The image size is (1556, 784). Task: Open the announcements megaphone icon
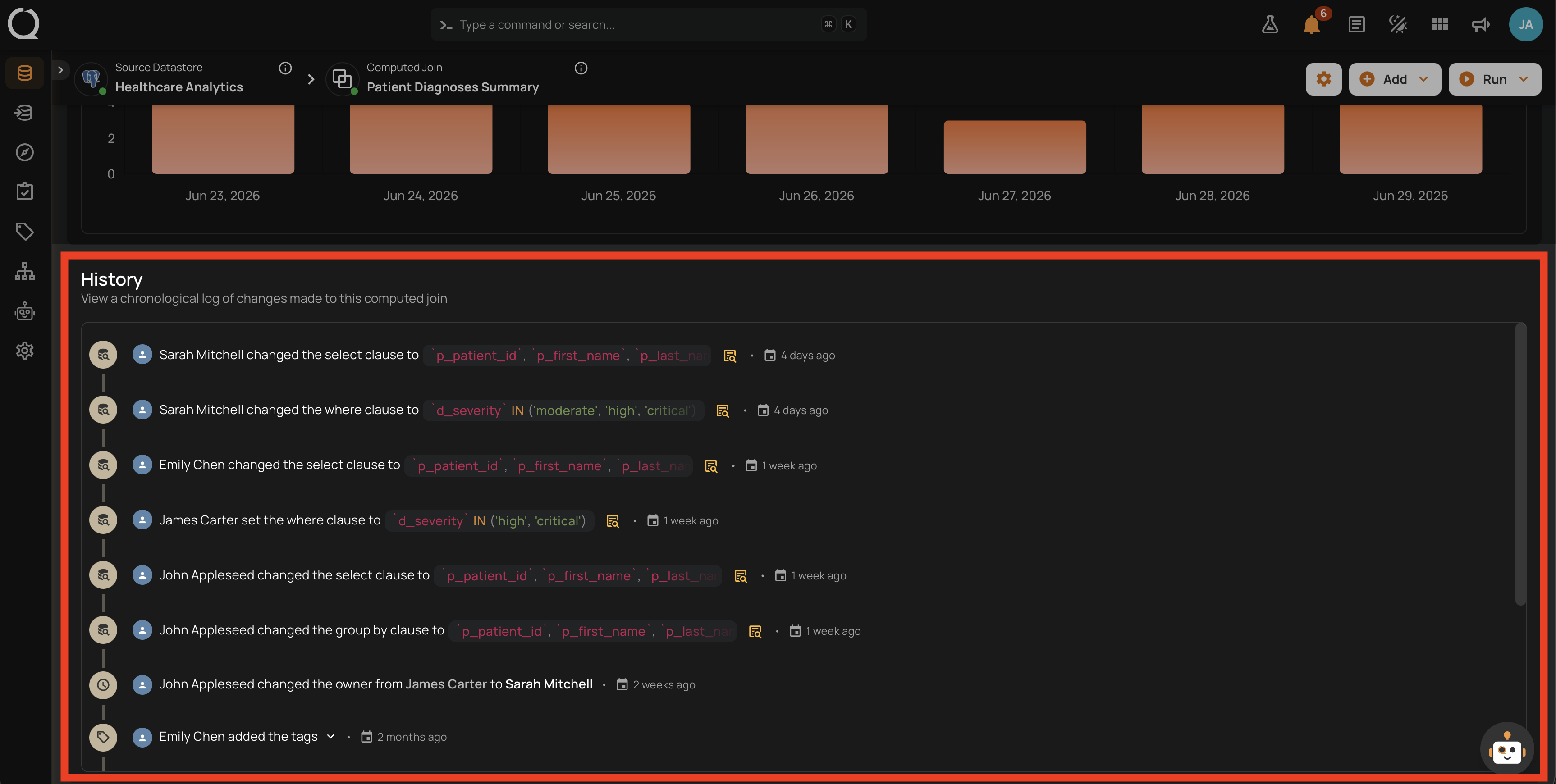click(x=1480, y=25)
